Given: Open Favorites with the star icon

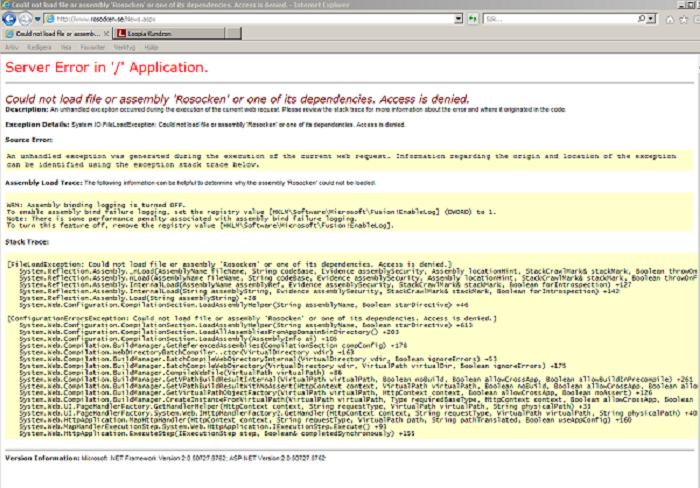Looking at the screenshot, I should point(683,20).
